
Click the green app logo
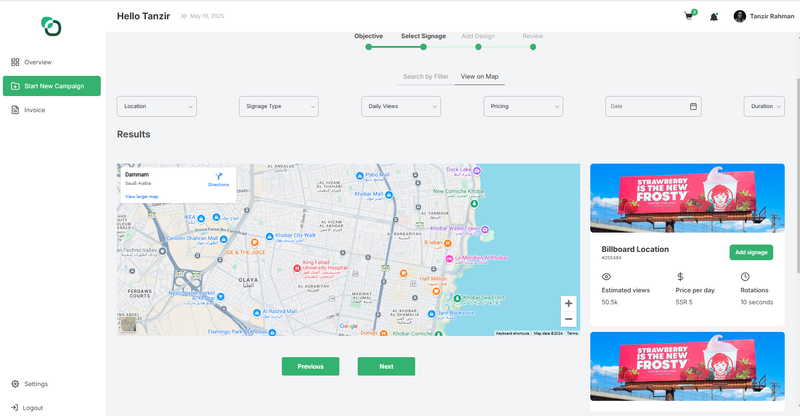[51, 26]
